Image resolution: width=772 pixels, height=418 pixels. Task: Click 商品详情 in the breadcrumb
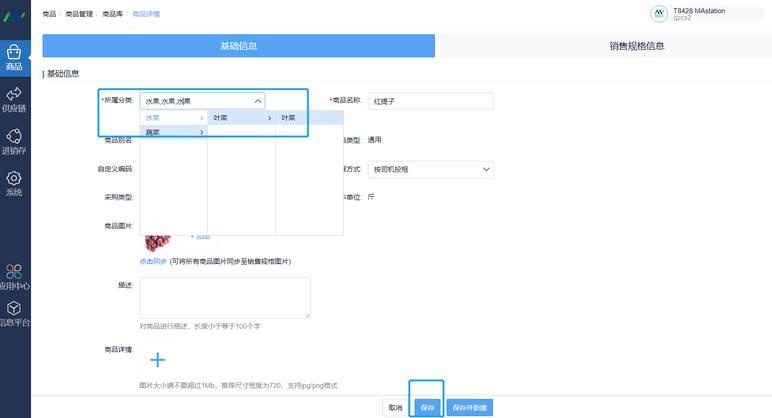(146, 14)
